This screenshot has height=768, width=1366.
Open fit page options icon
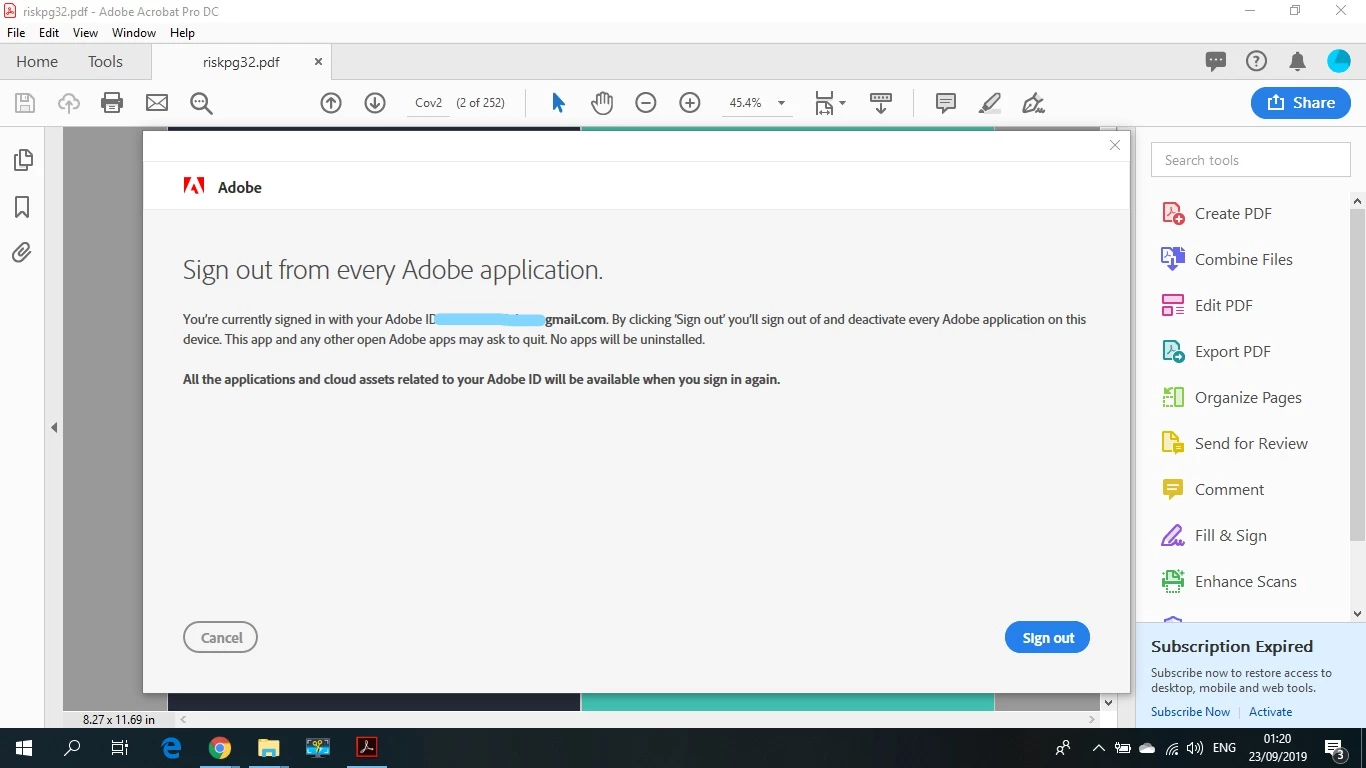[829, 103]
